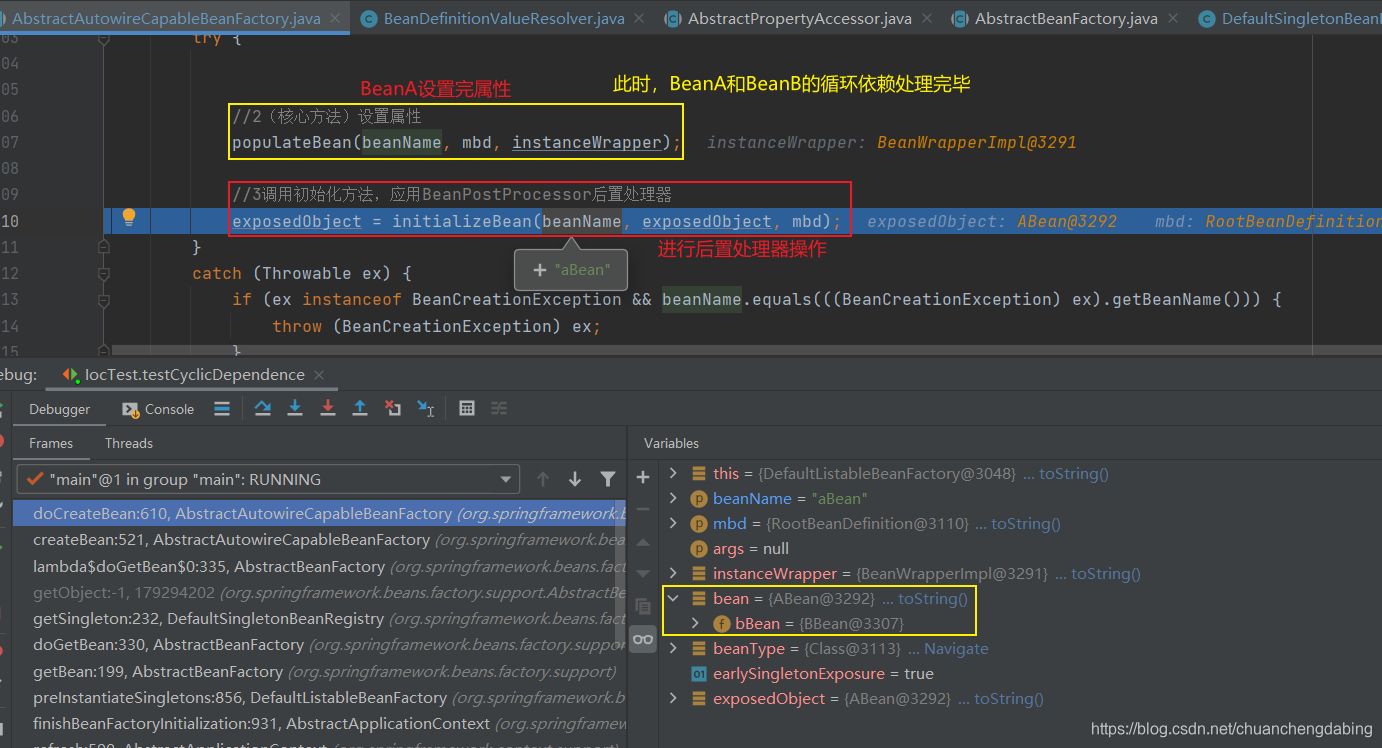Click the Drop Frame icon
This screenshot has width=1382, height=748.
(x=393, y=408)
